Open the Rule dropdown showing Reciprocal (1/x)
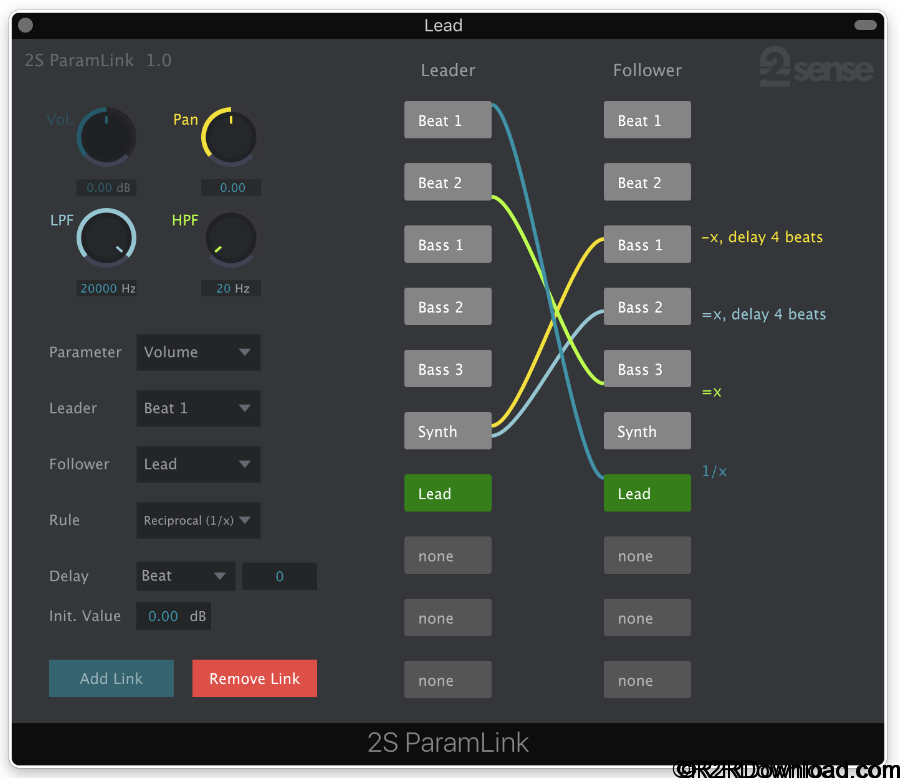This screenshot has width=900, height=778. [x=198, y=520]
